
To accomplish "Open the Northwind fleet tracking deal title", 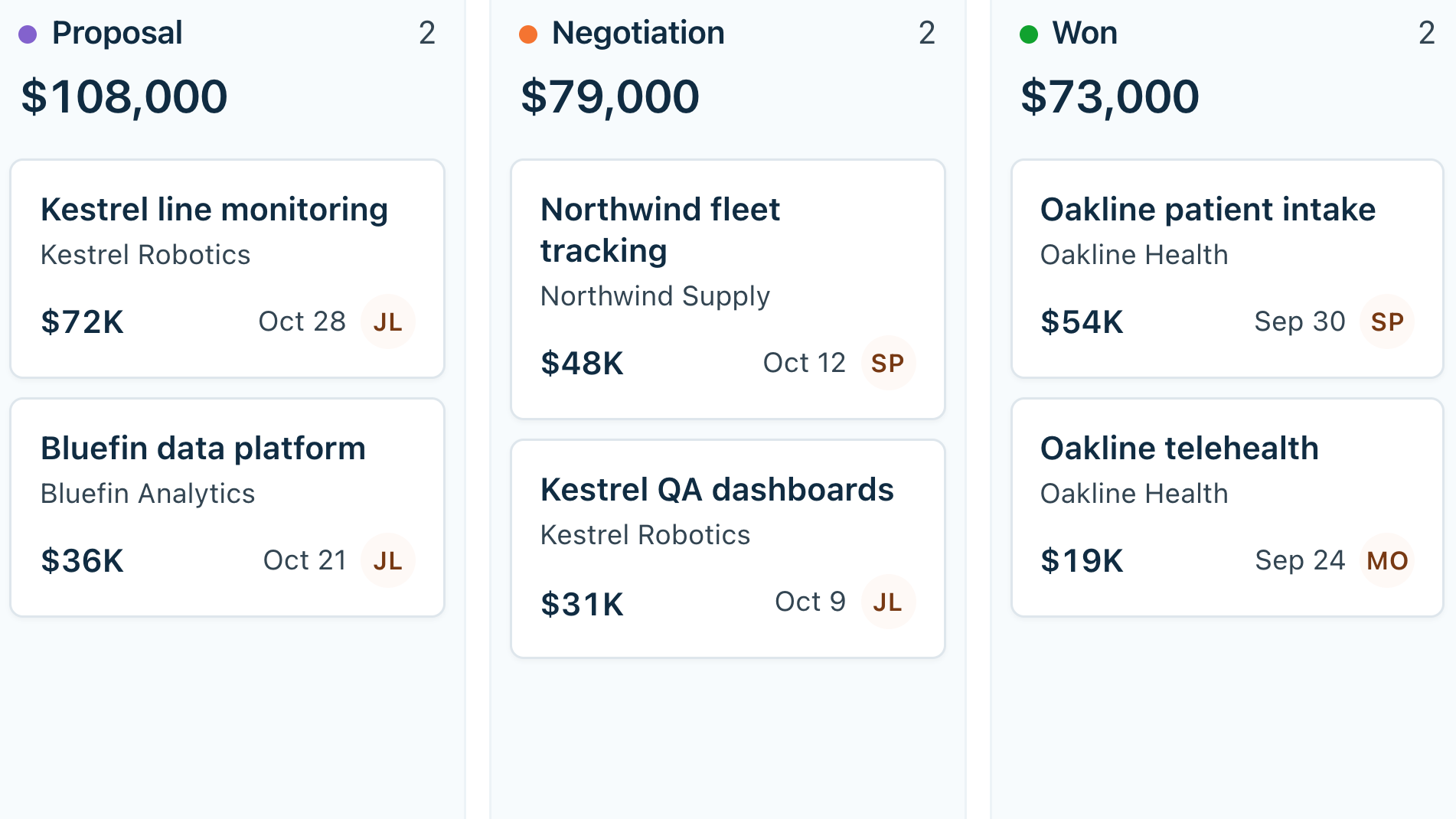I will click(x=660, y=230).
